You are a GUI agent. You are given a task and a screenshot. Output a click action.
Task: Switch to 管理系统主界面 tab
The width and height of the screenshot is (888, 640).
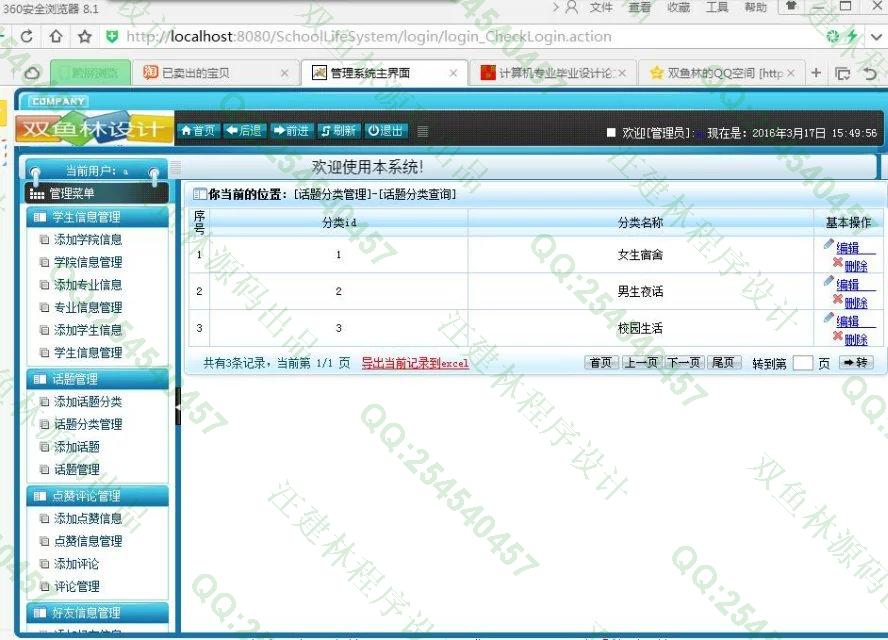[370, 73]
